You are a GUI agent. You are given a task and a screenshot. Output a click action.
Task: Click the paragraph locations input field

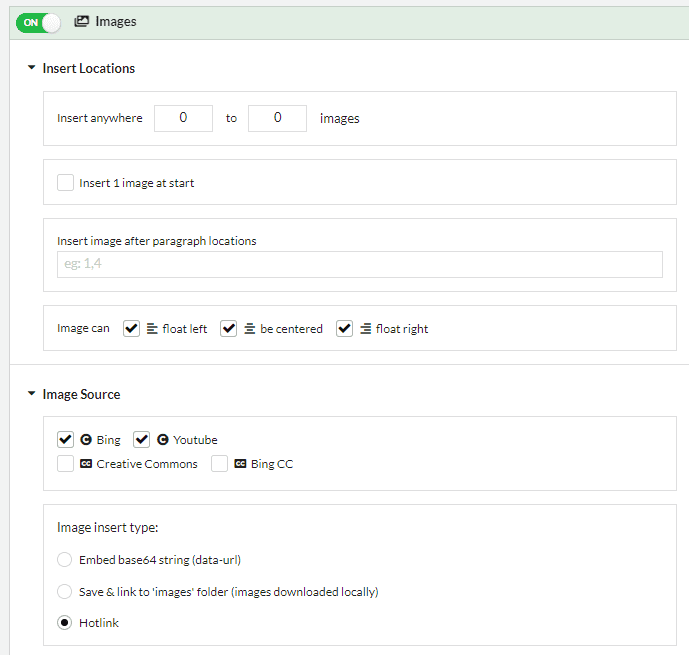(360, 264)
